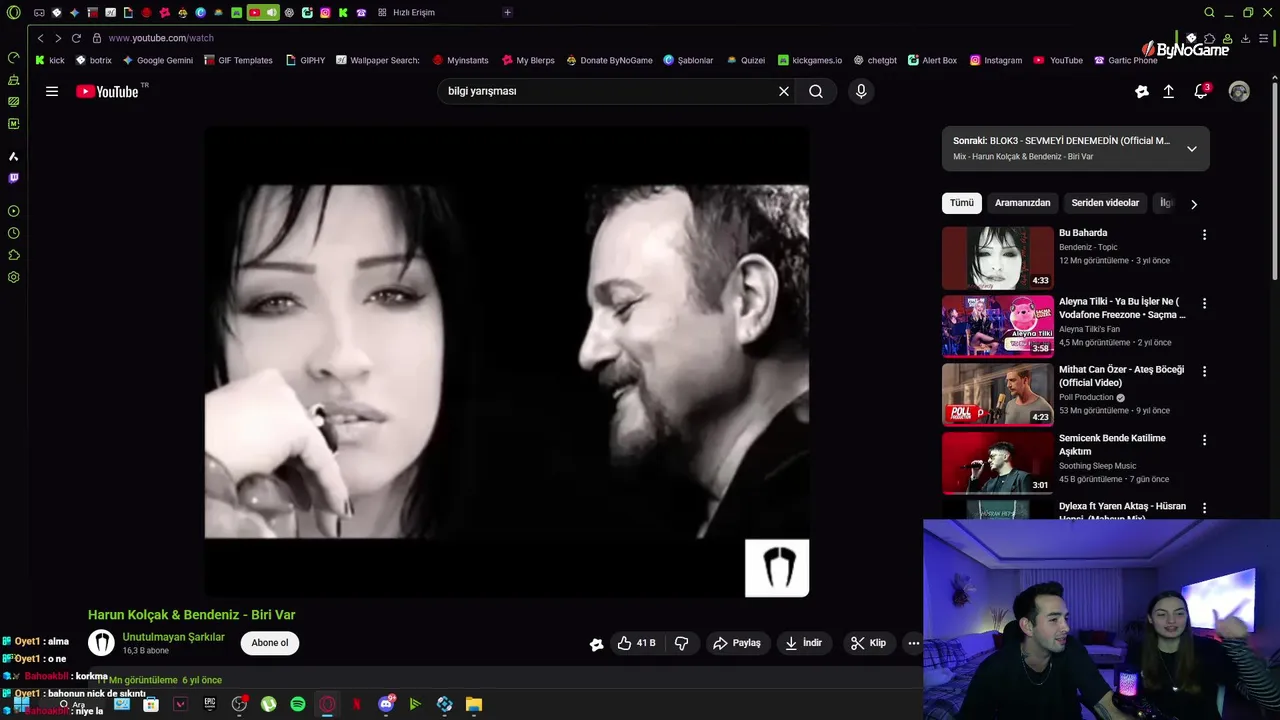Open Epic Games from the taskbar
1280x720 pixels.
tap(210, 704)
